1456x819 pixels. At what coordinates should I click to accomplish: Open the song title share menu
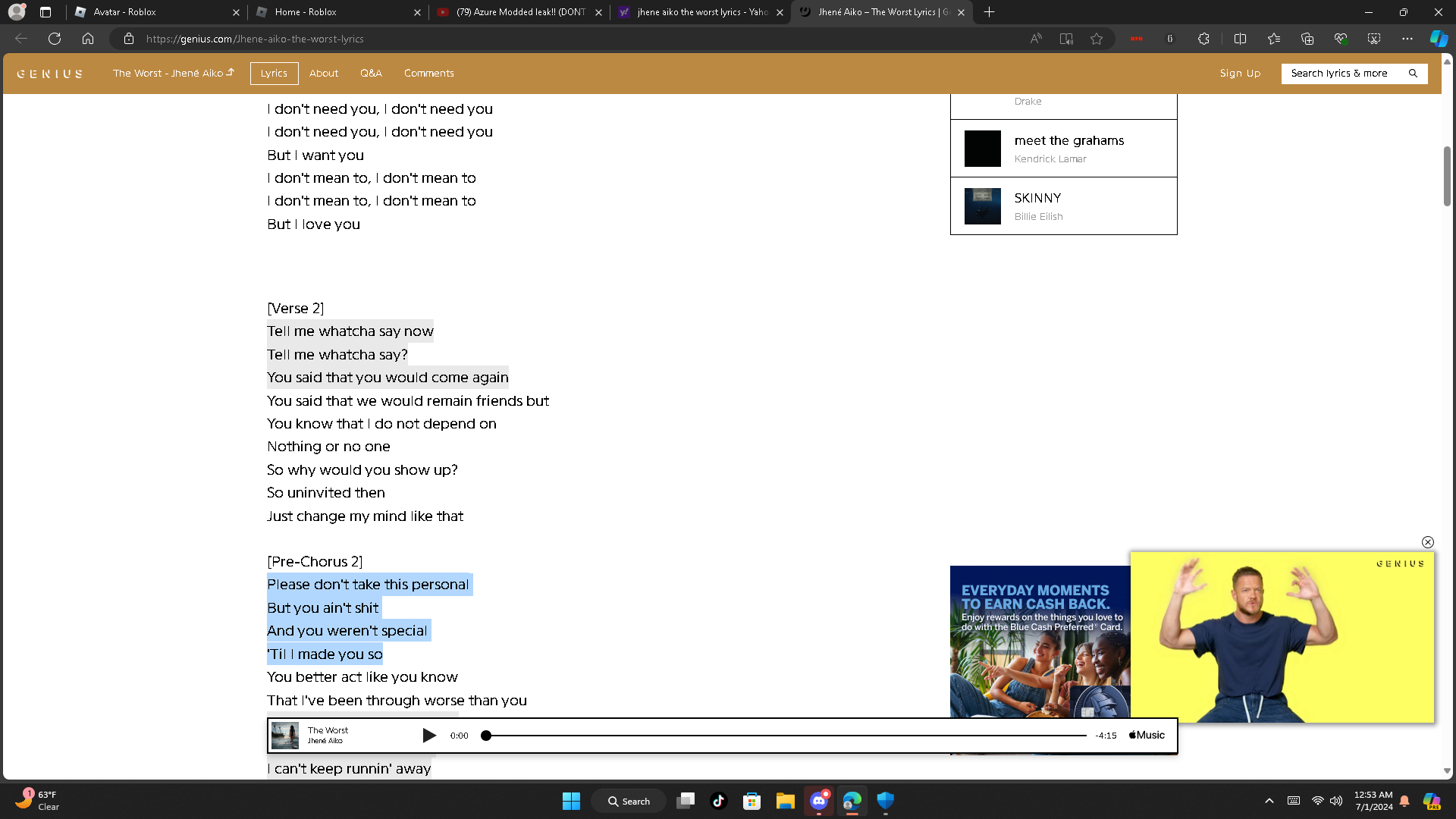point(174,74)
